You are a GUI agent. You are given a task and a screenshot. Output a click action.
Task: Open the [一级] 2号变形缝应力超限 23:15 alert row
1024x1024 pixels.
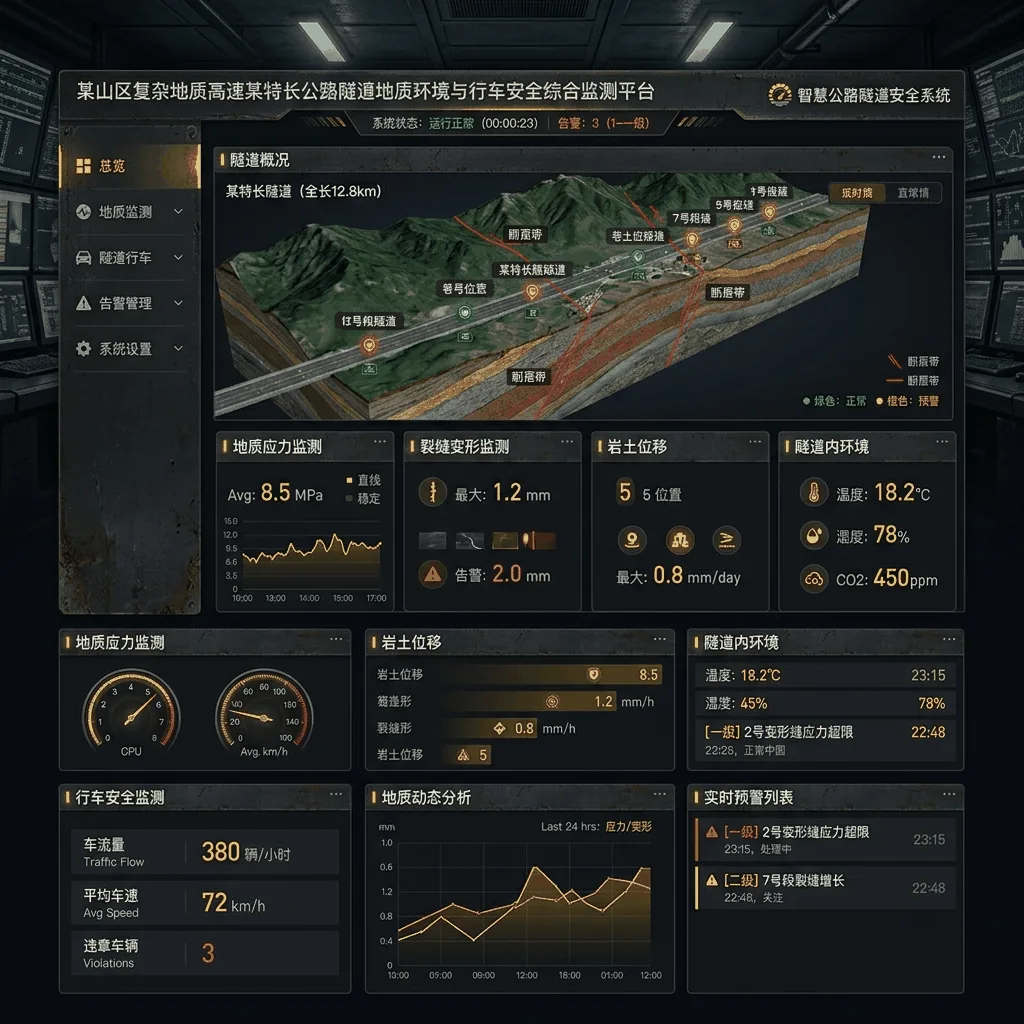pyautogui.click(x=825, y=840)
